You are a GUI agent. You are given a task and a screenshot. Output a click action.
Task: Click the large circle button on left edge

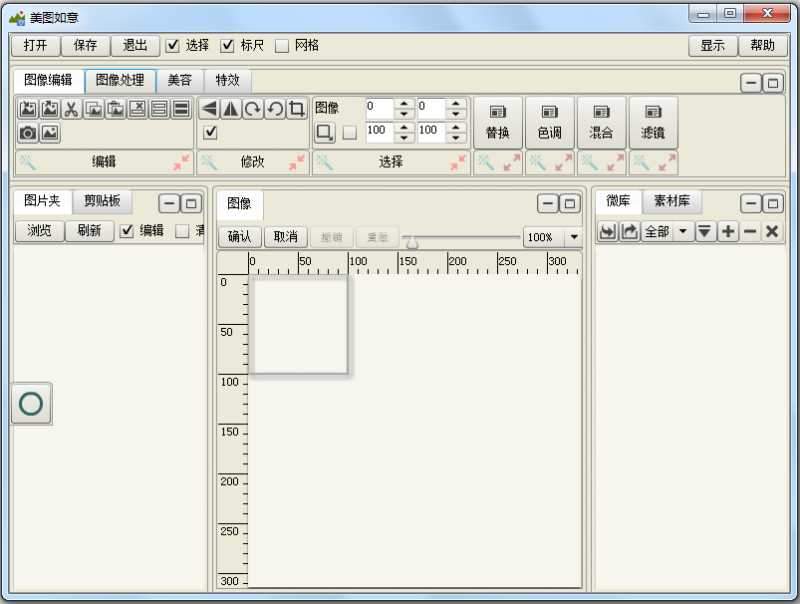tap(31, 404)
